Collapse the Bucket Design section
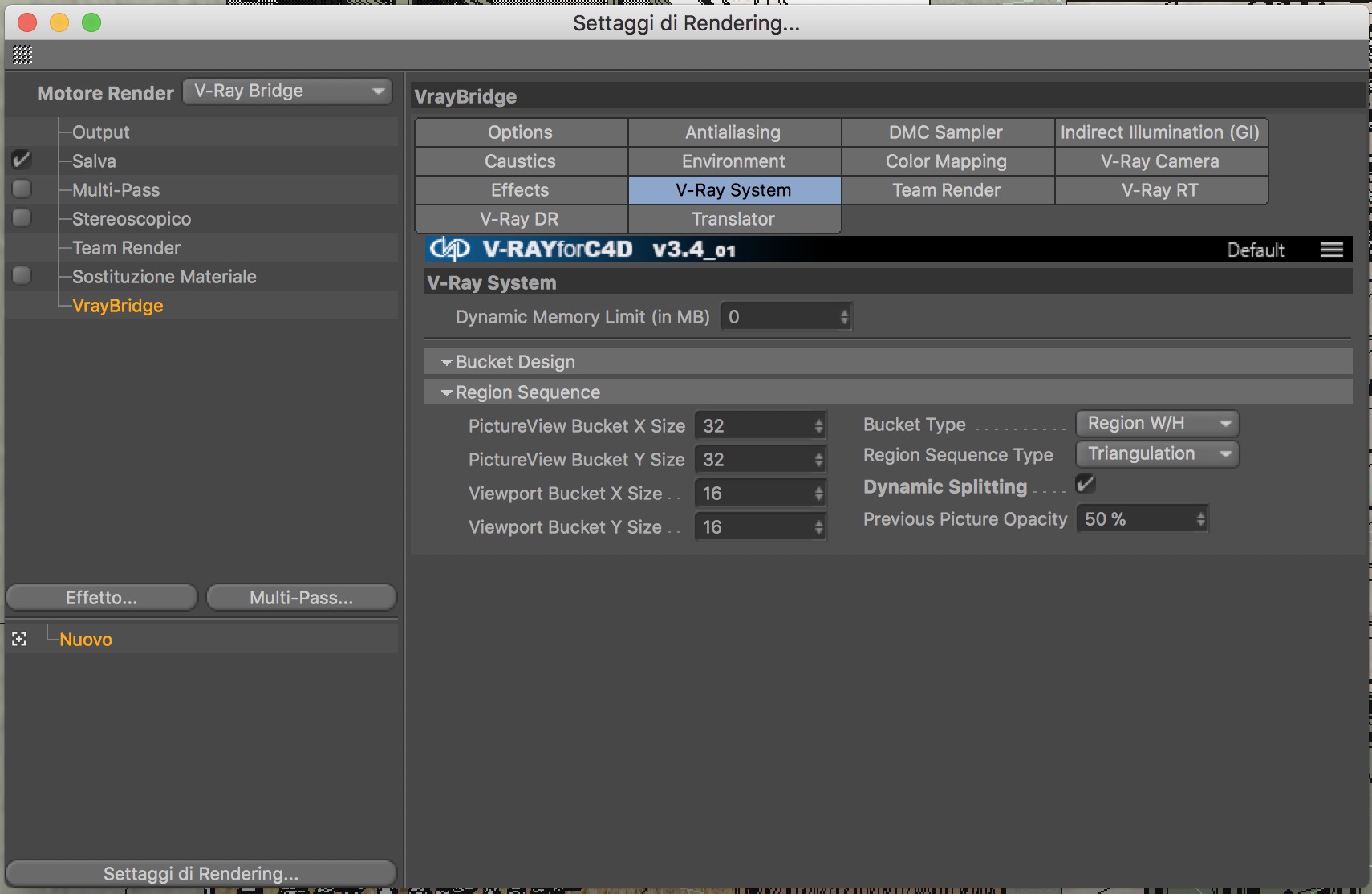This screenshot has height=894, width=1372. [447, 362]
